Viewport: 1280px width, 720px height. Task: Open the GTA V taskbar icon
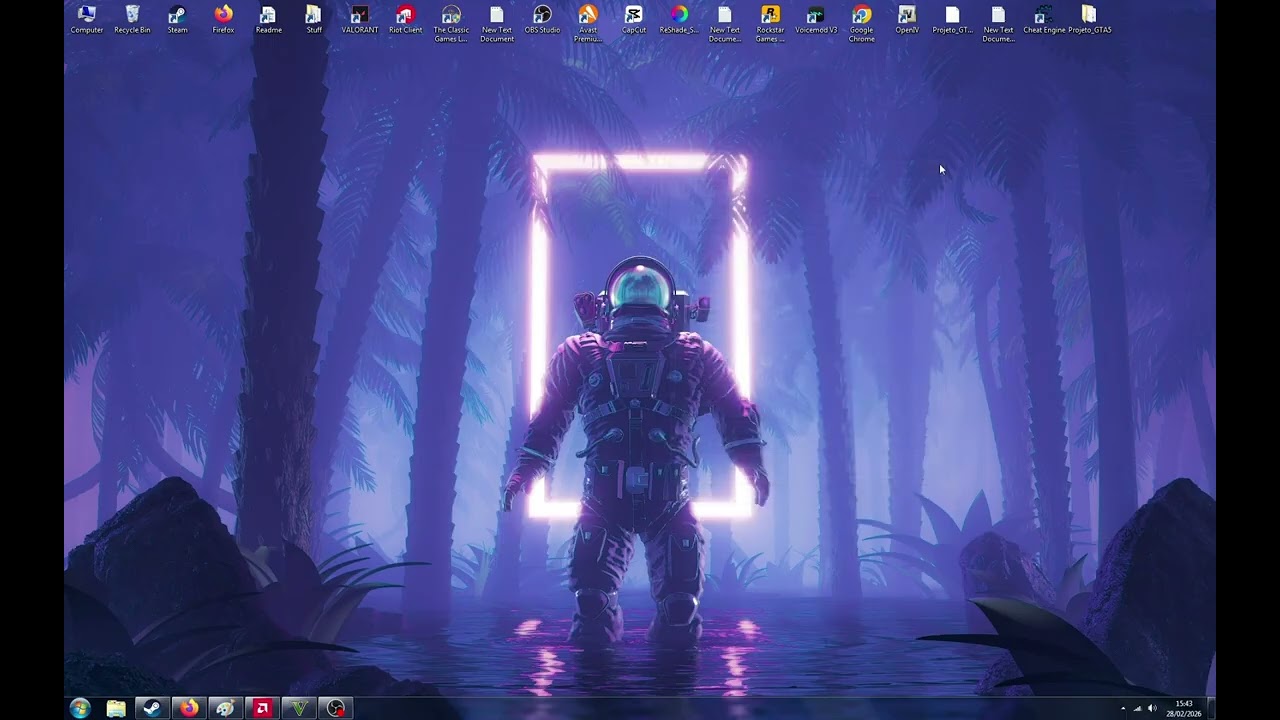point(299,709)
